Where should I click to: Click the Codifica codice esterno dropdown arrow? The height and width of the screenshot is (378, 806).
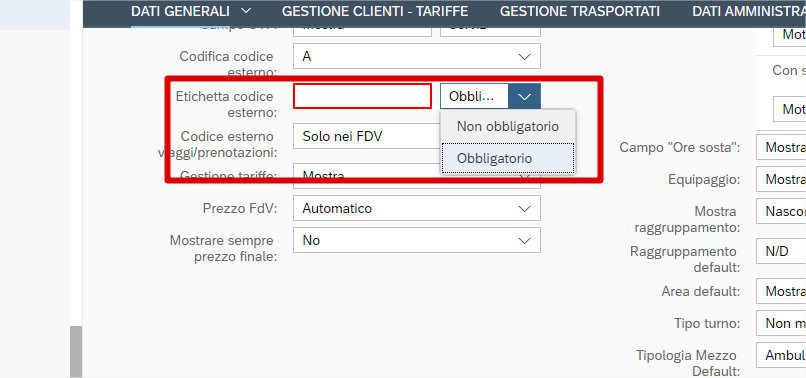click(x=524, y=57)
